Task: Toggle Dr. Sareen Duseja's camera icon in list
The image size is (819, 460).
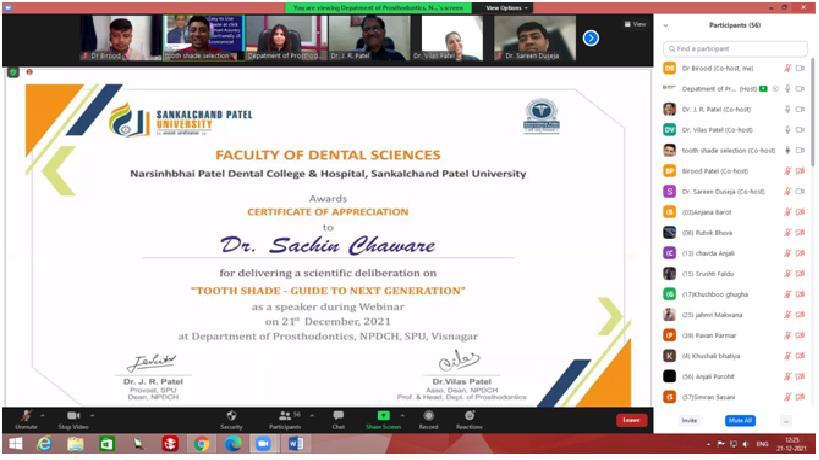Action: (x=800, y=192)
